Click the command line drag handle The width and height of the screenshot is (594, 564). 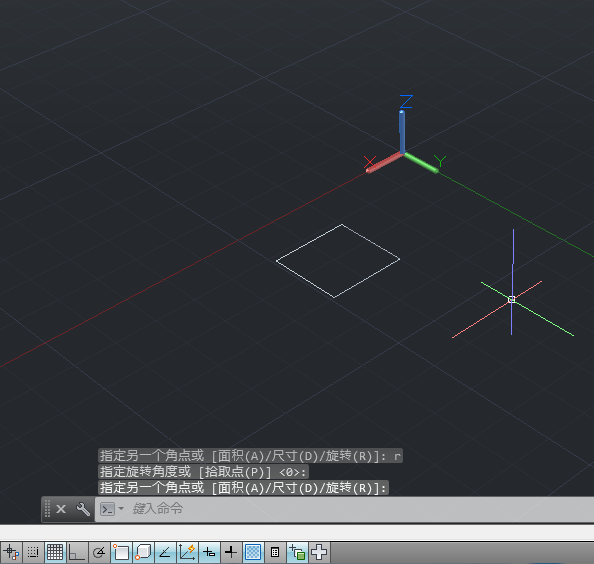tap(47, 509)
